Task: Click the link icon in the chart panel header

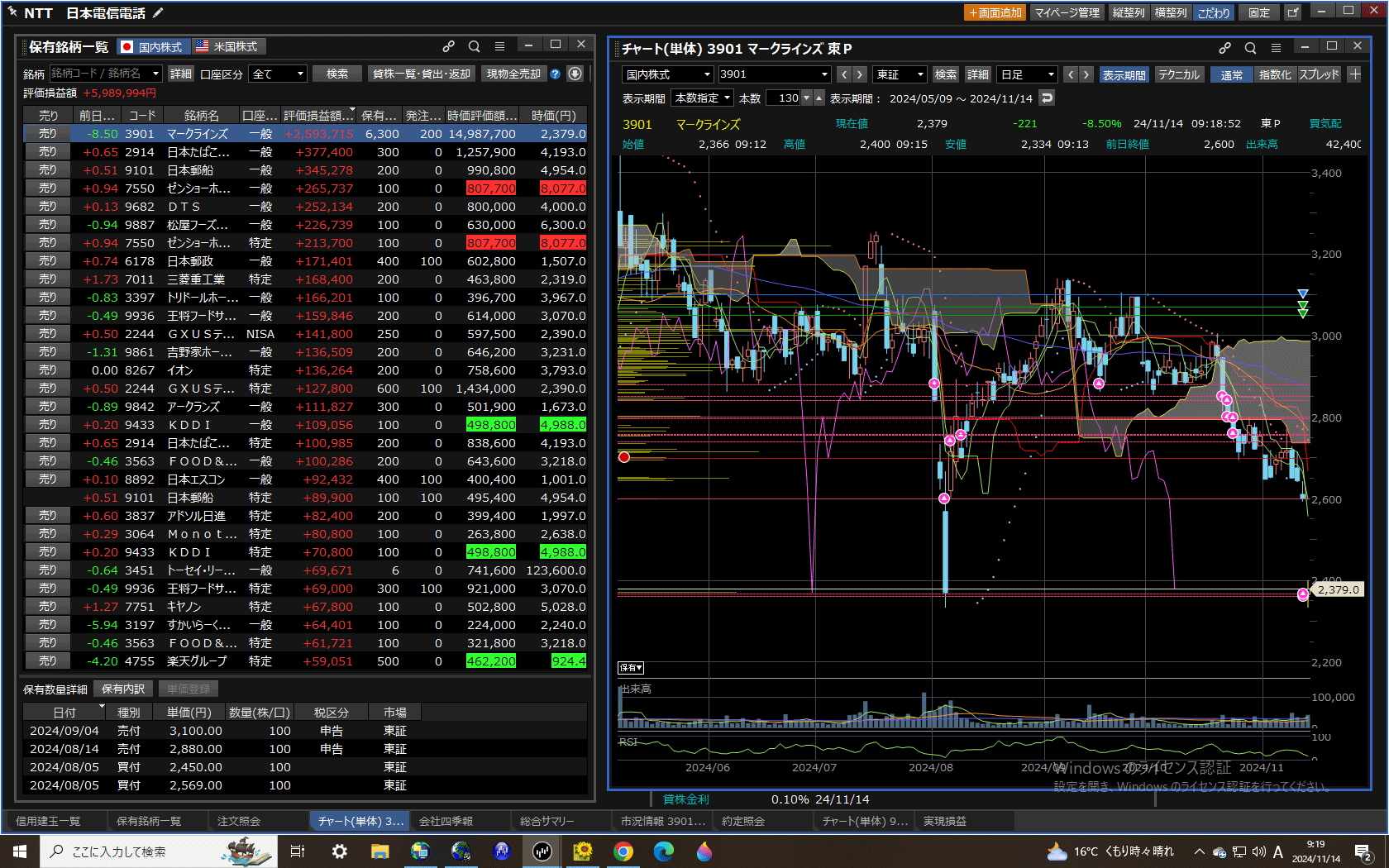Action: pos(1224,48)
